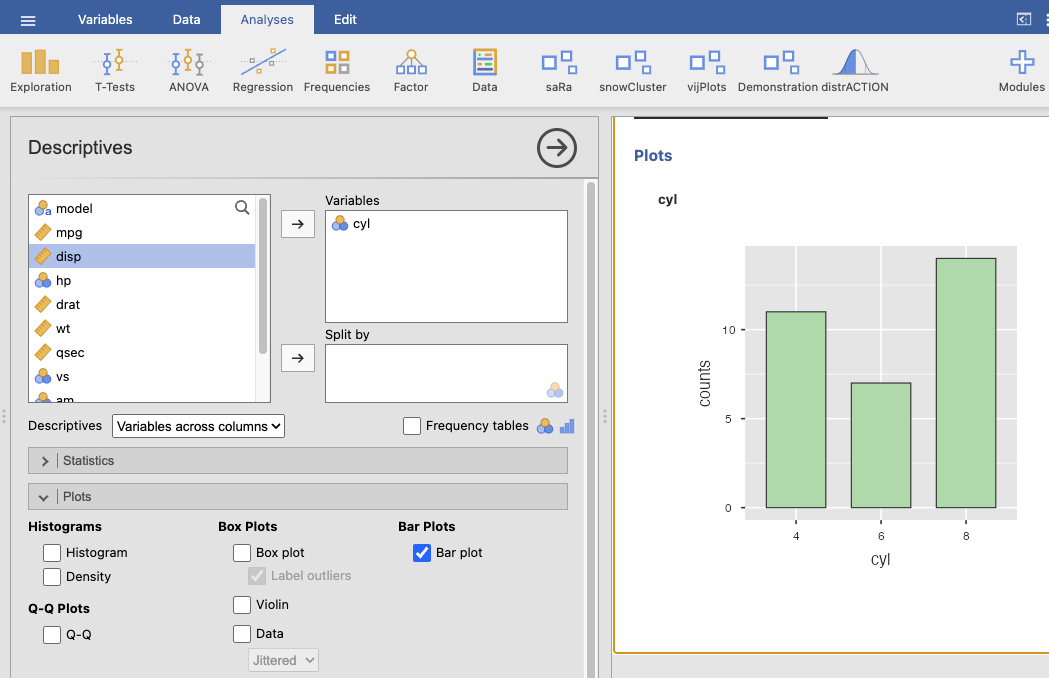Screen dimensions: 1049x678
Task: Enable the Histogram checkbox
Action: (52, 552)
